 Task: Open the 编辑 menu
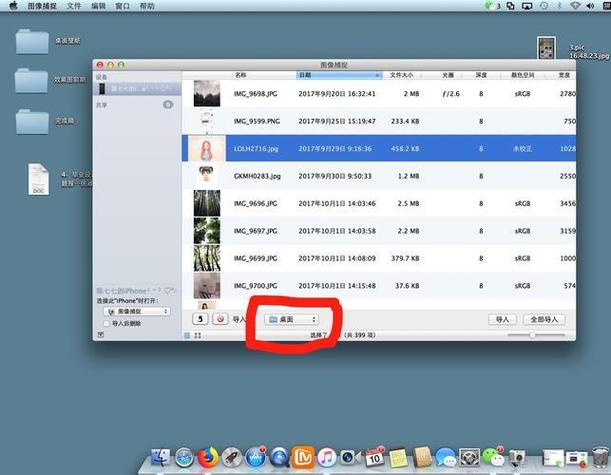pos(99,6)
